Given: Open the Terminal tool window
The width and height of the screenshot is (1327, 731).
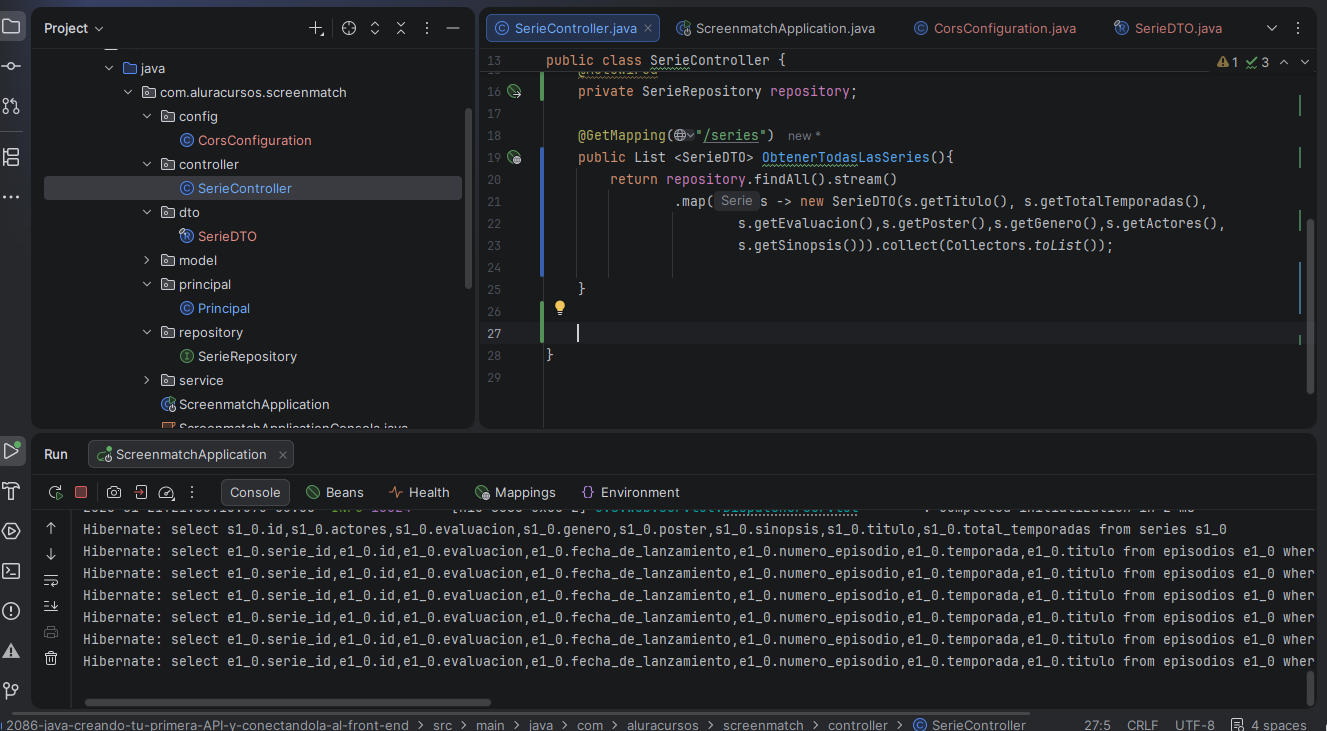Looking at the screenshot, I should [11, 571].
